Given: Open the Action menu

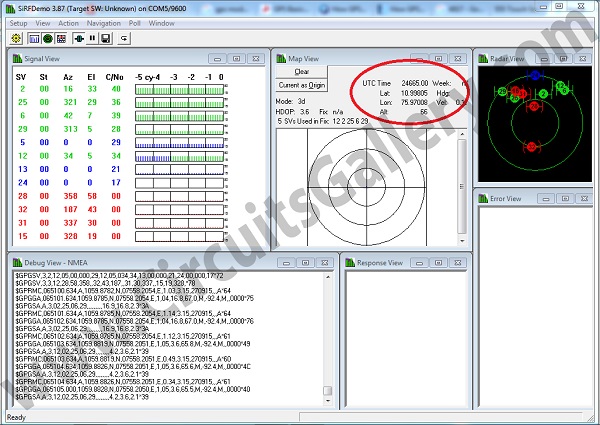Looking at the screenshot, I should (x=68, y=23).
